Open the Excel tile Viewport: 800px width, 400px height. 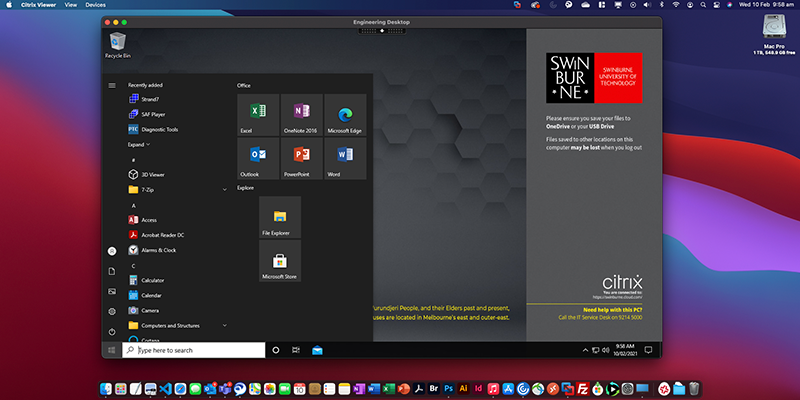[258, 114]
